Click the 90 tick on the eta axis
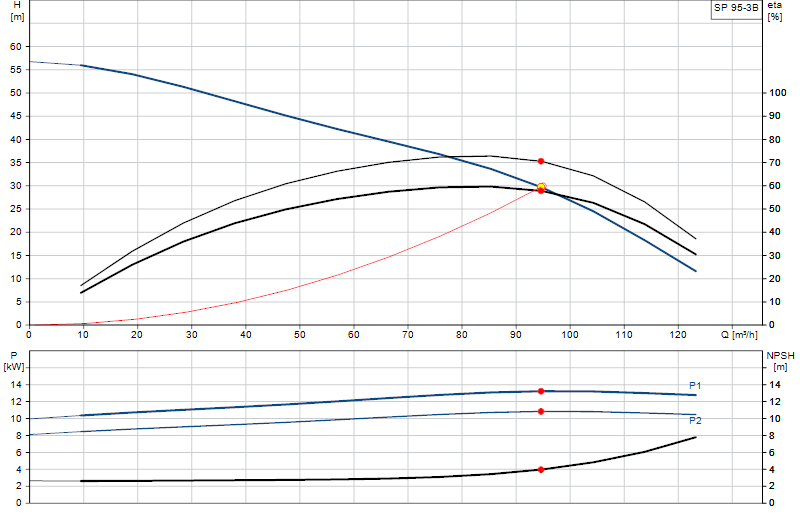The height and width of the screenshot is (520, 800). (x=775, y=116)
